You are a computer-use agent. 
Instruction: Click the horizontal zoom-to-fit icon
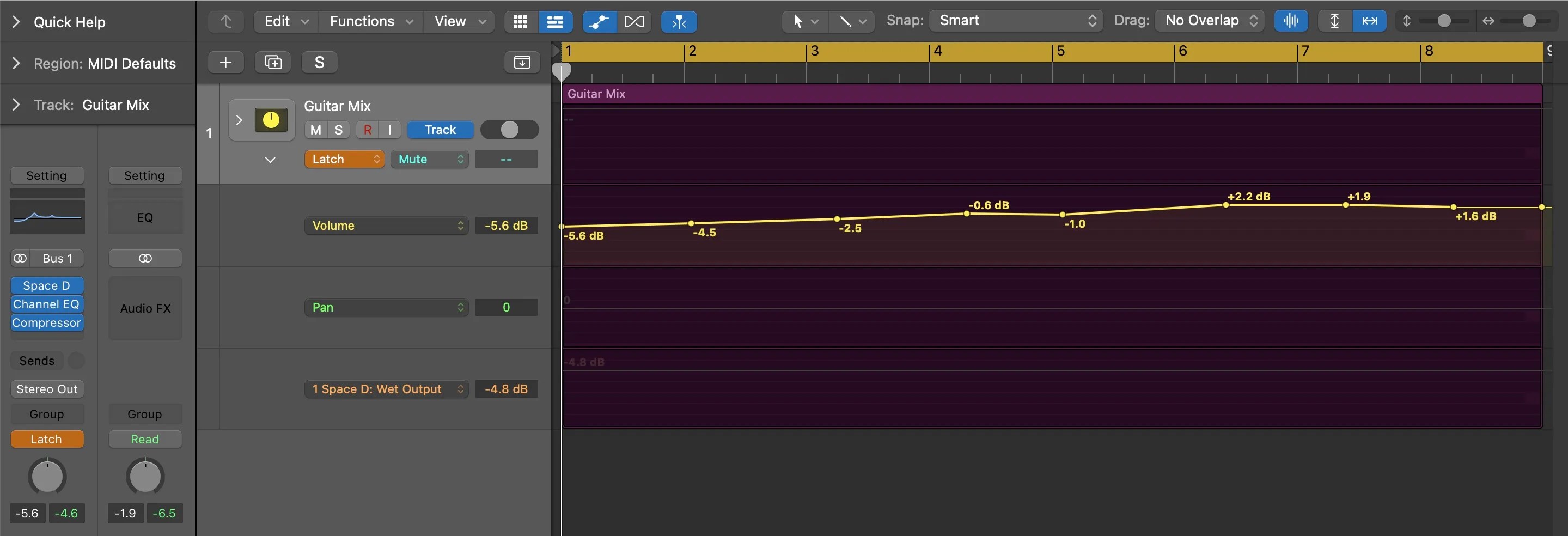(1369, 20)
